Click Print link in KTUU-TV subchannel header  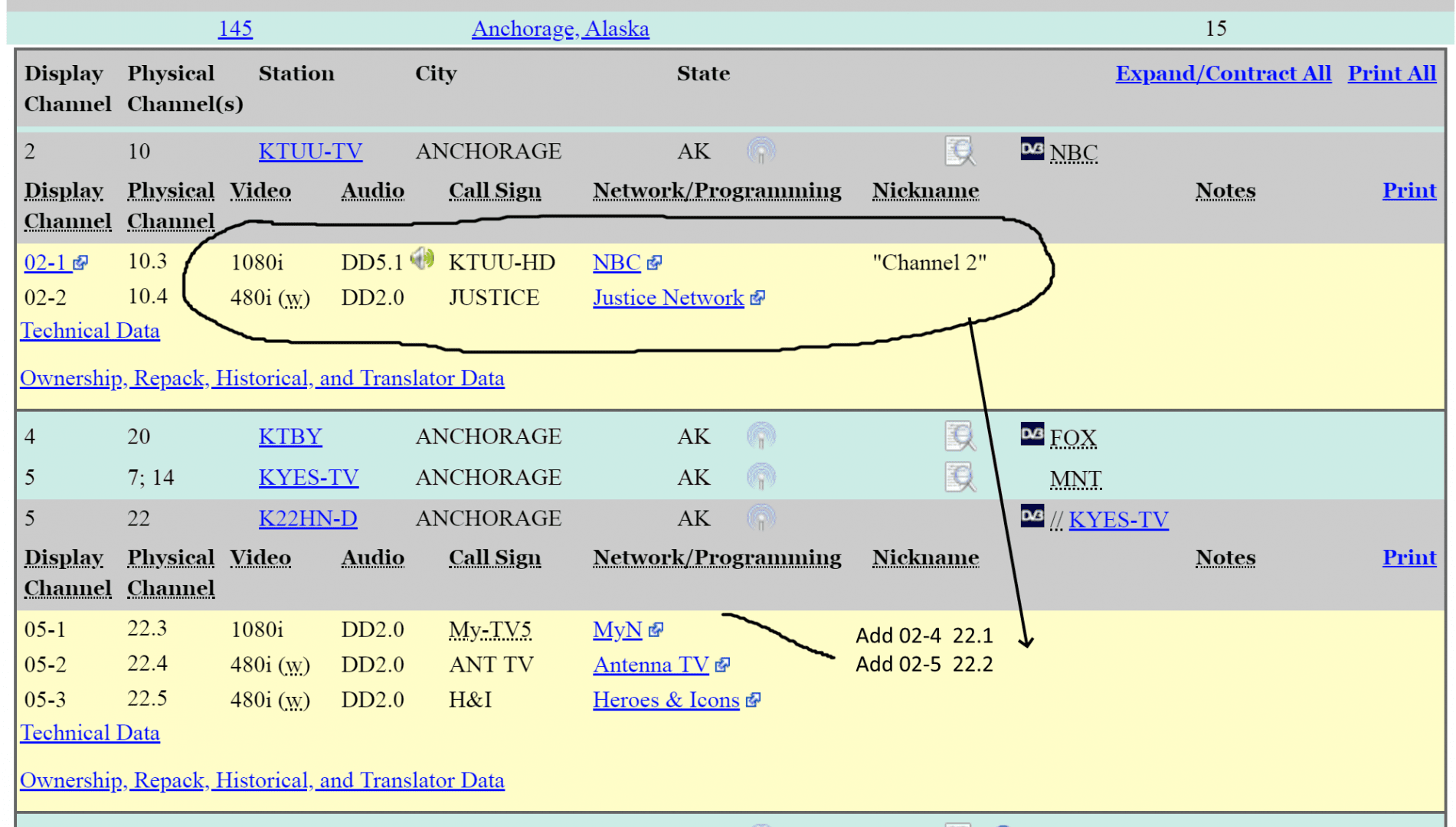[x=1409, y=190]
